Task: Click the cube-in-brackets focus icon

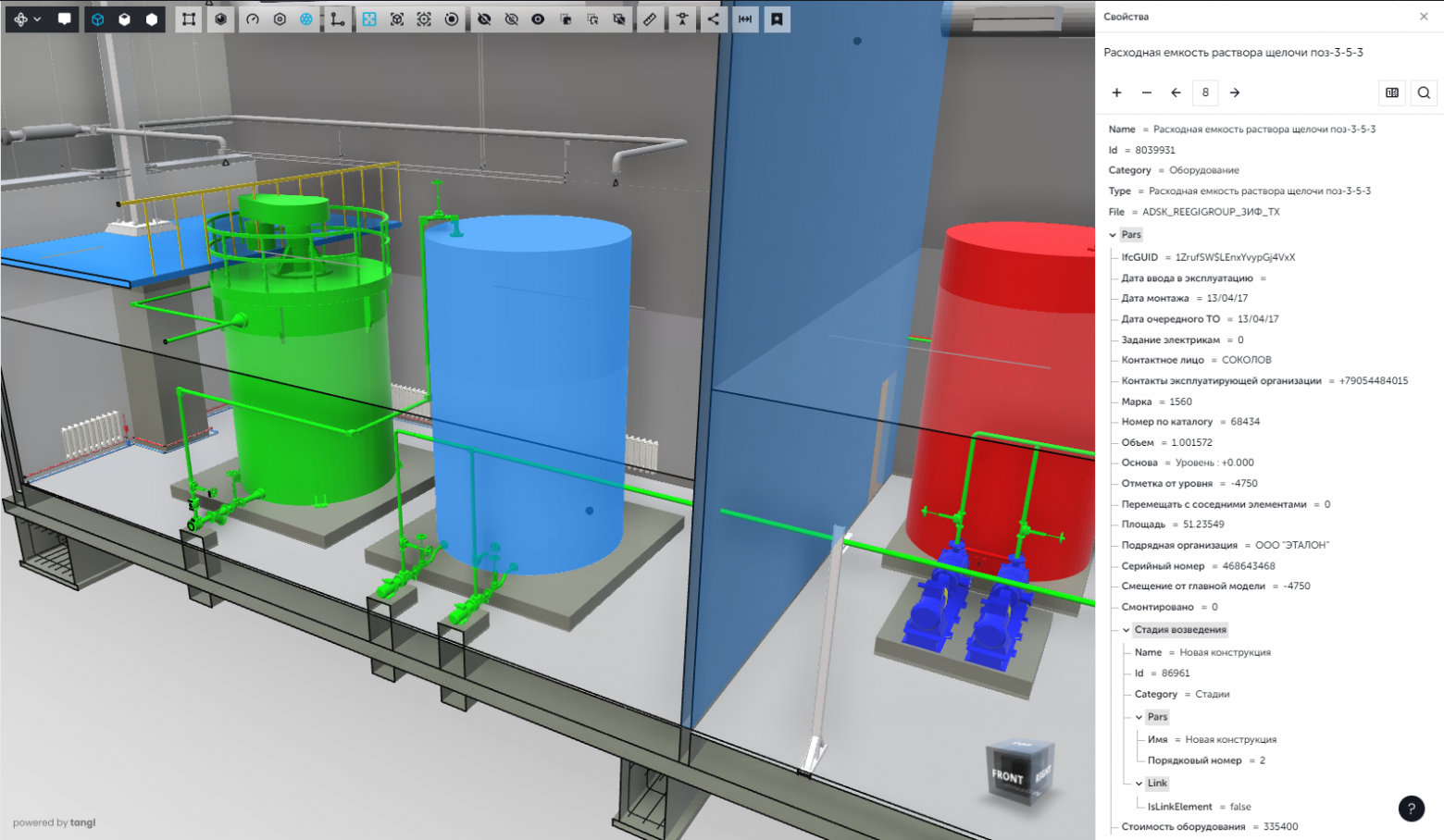Action: point(397,19)
